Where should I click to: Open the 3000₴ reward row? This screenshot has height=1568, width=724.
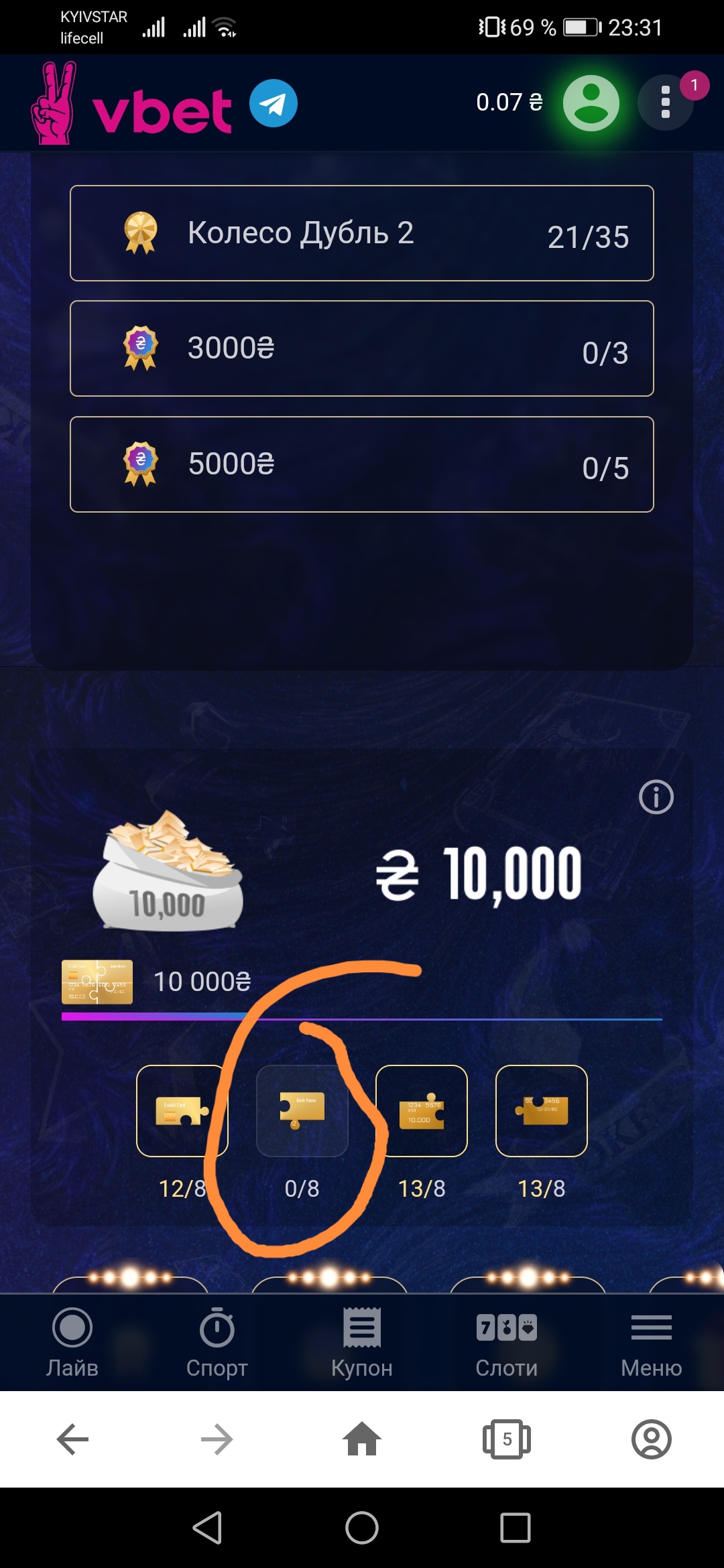coord(362,348)
